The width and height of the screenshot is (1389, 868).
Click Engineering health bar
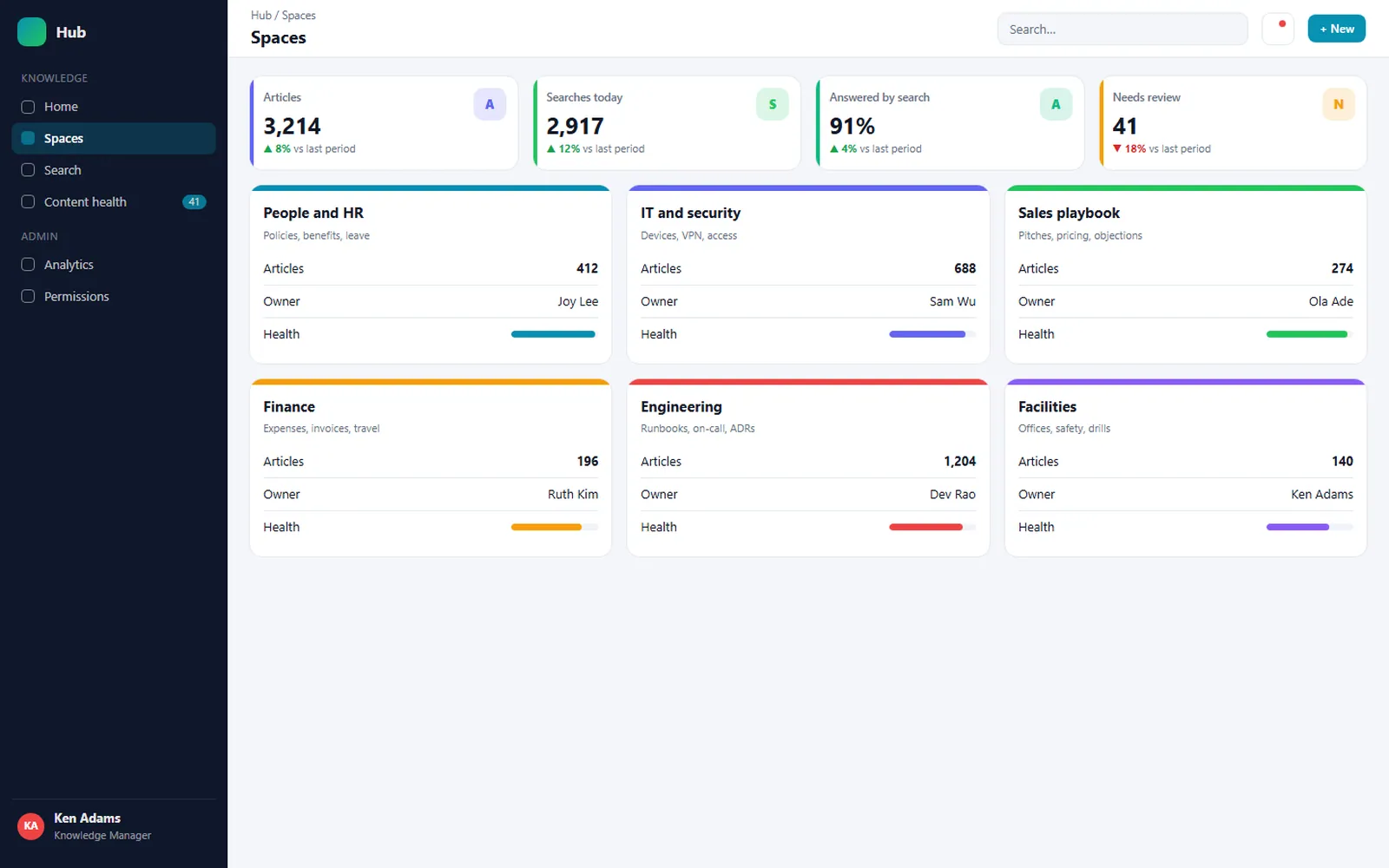932,527
